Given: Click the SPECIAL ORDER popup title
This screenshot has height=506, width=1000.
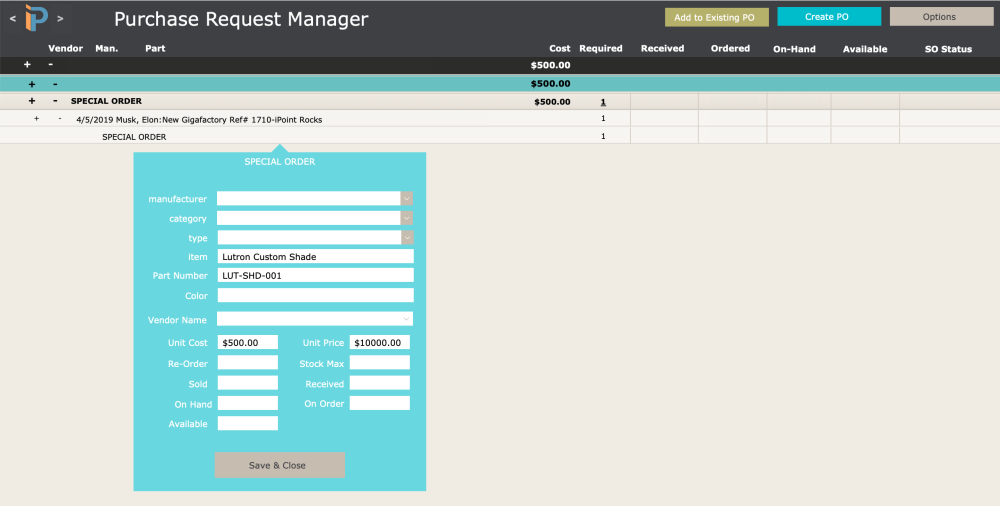Looking at the screenshot, I should [280, 162].
